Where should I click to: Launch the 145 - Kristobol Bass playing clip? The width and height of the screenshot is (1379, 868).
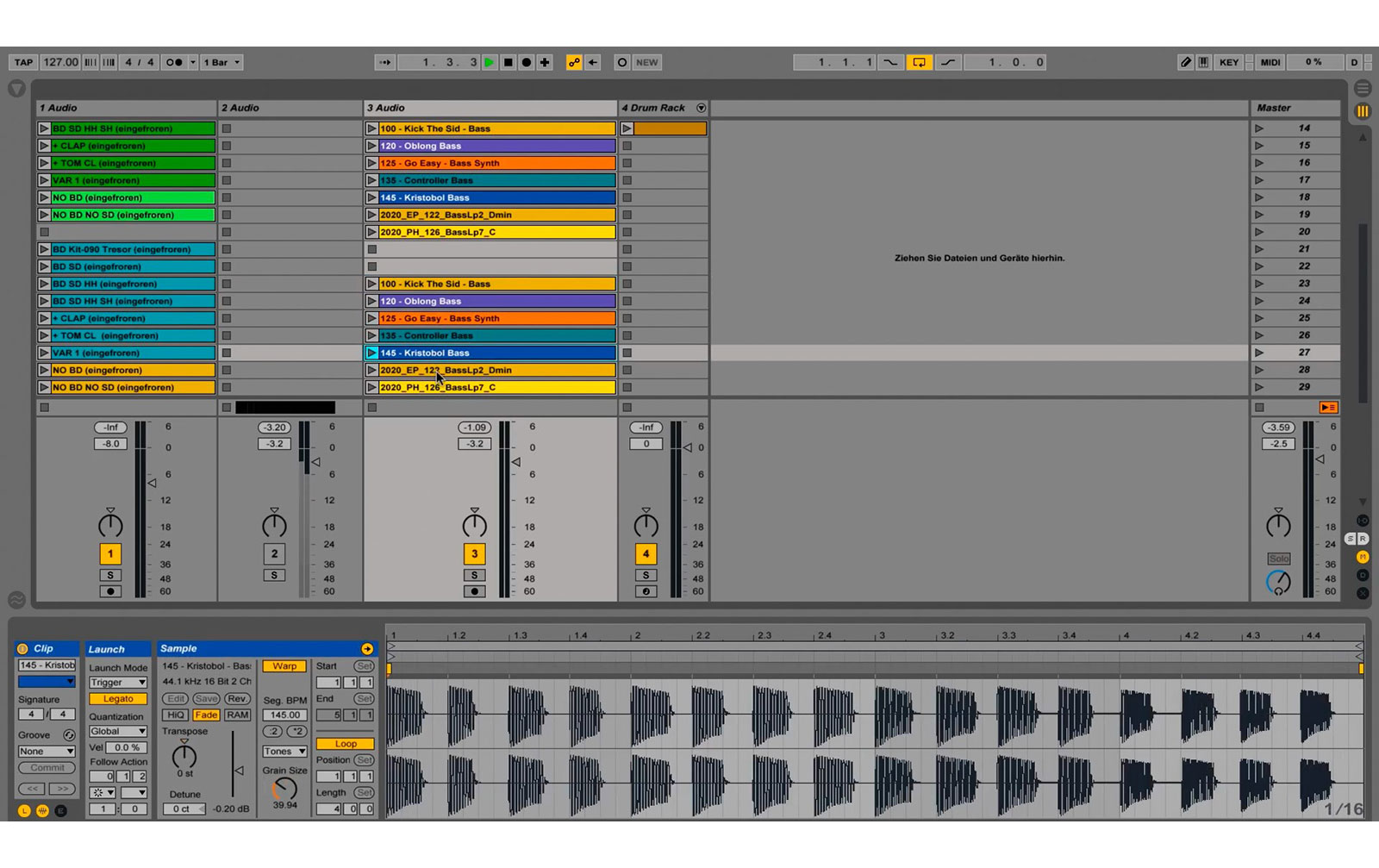[x=372, y=353]
